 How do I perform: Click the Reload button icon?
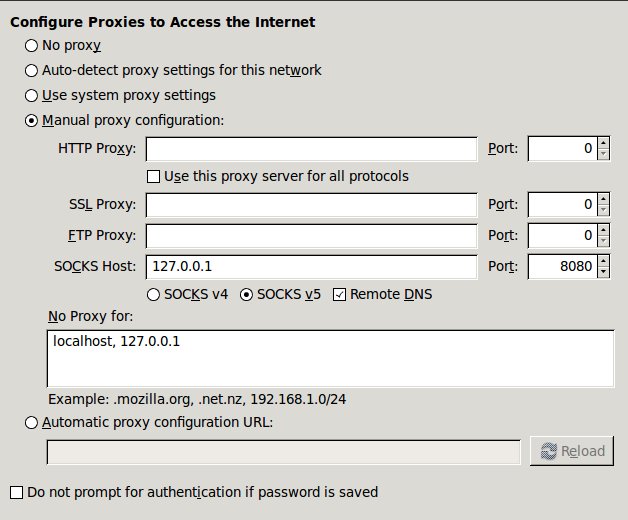pyautogui.click(x=549, y=451)
